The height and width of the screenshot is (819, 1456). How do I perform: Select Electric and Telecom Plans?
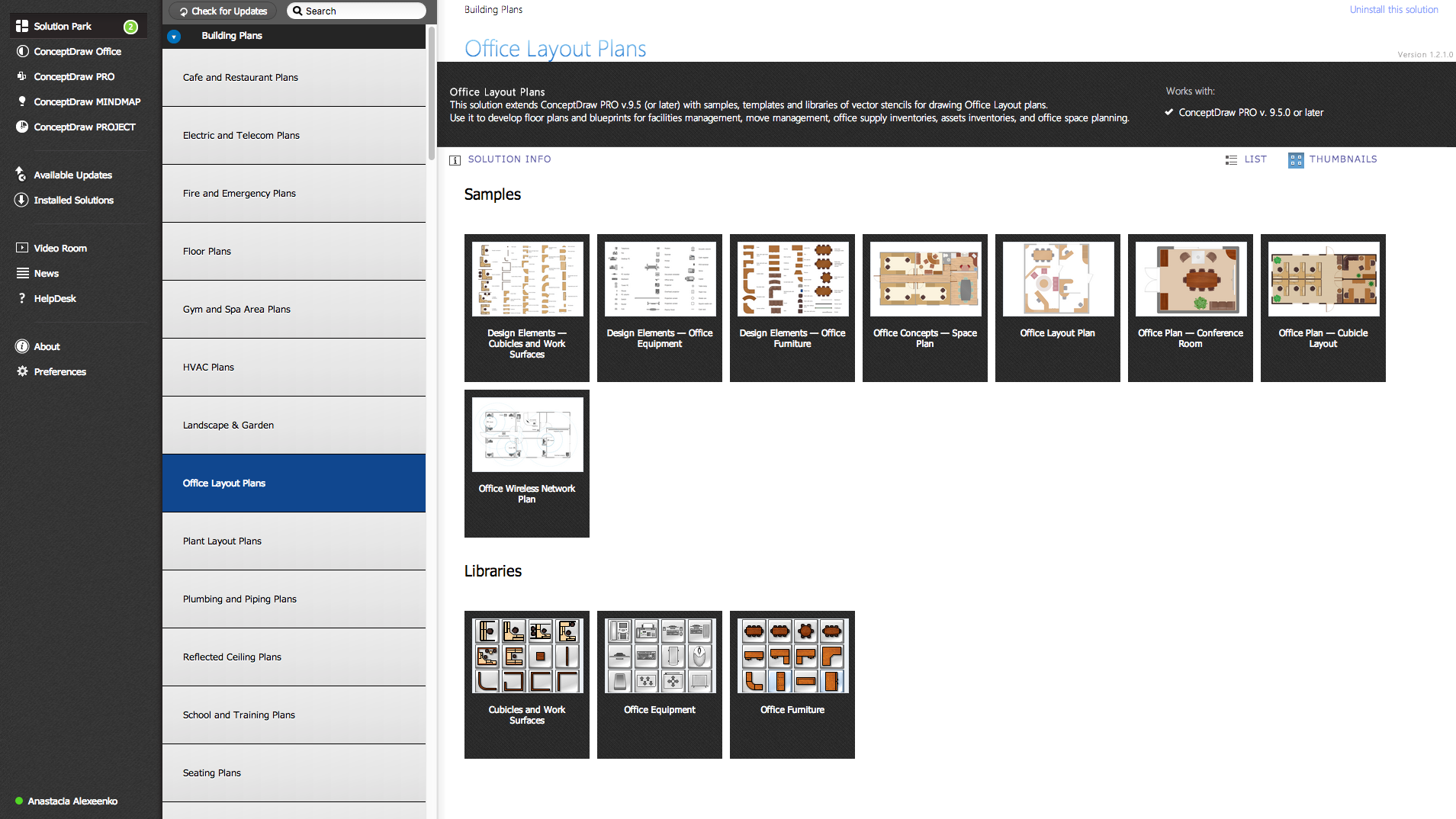point(294,136)
